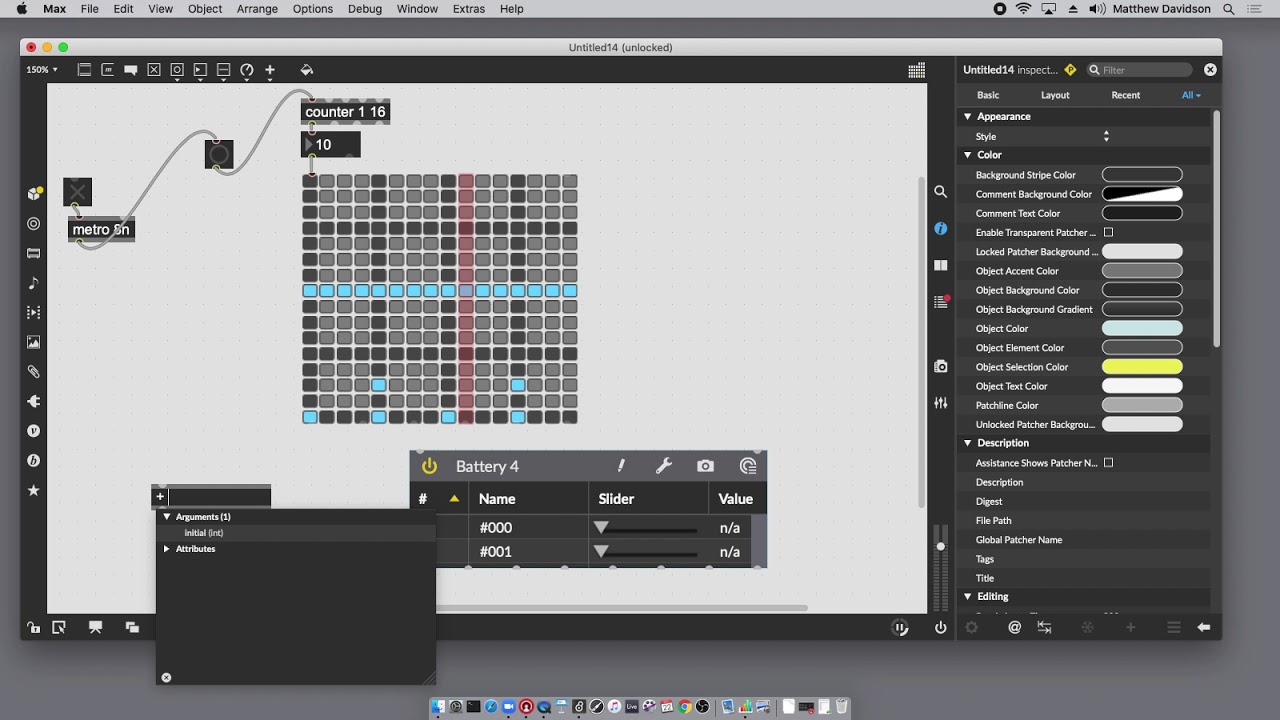
Task: Toggle the grid display icon in toolbar
Action: click(x=916, y=70)
